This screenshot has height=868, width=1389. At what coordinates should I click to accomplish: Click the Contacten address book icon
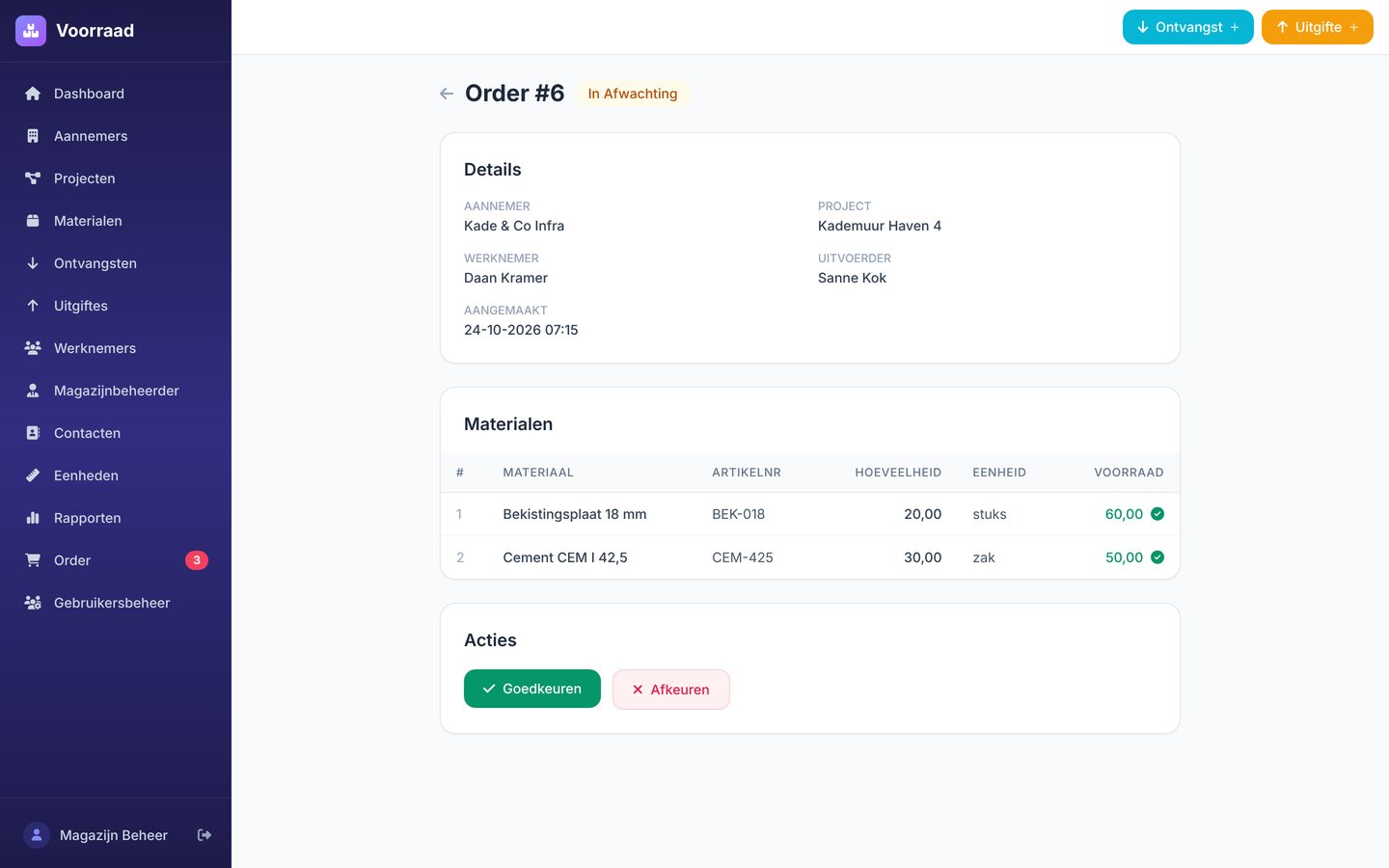pyautogui.click(x=33, y=433)
